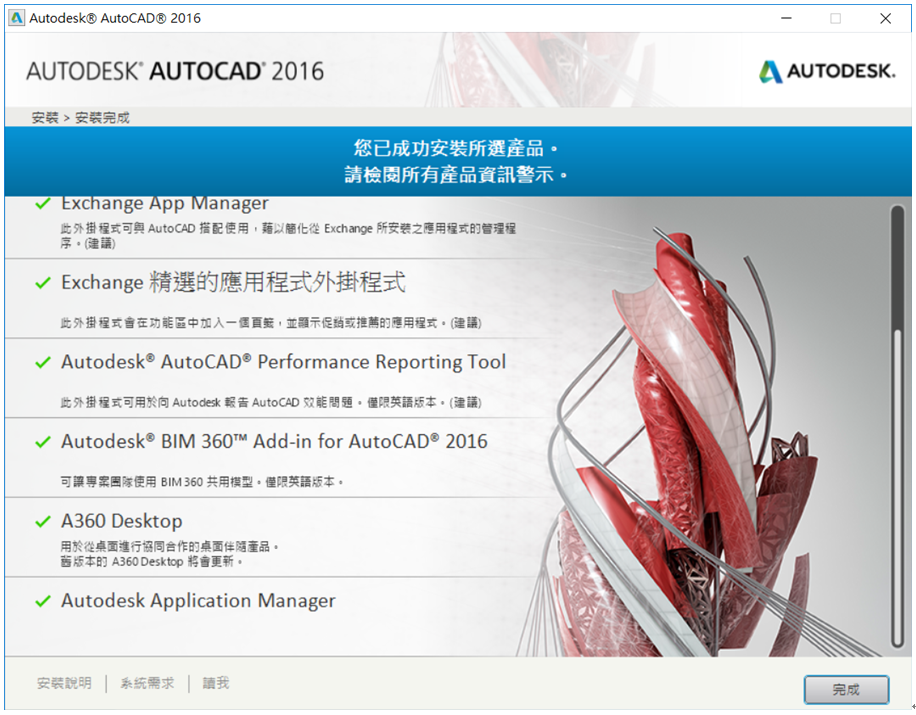This screenshot has height=715, width=916.
Task: Click the BIM 360 共用模型 description line
Action: click(x=202, y=482)
